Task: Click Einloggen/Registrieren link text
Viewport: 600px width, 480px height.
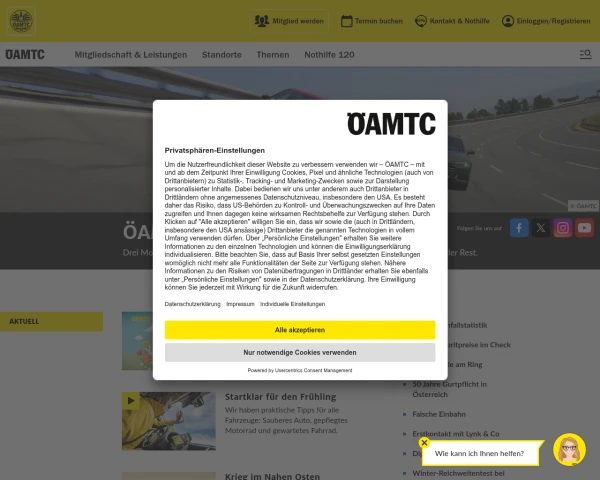Action: 553,21
